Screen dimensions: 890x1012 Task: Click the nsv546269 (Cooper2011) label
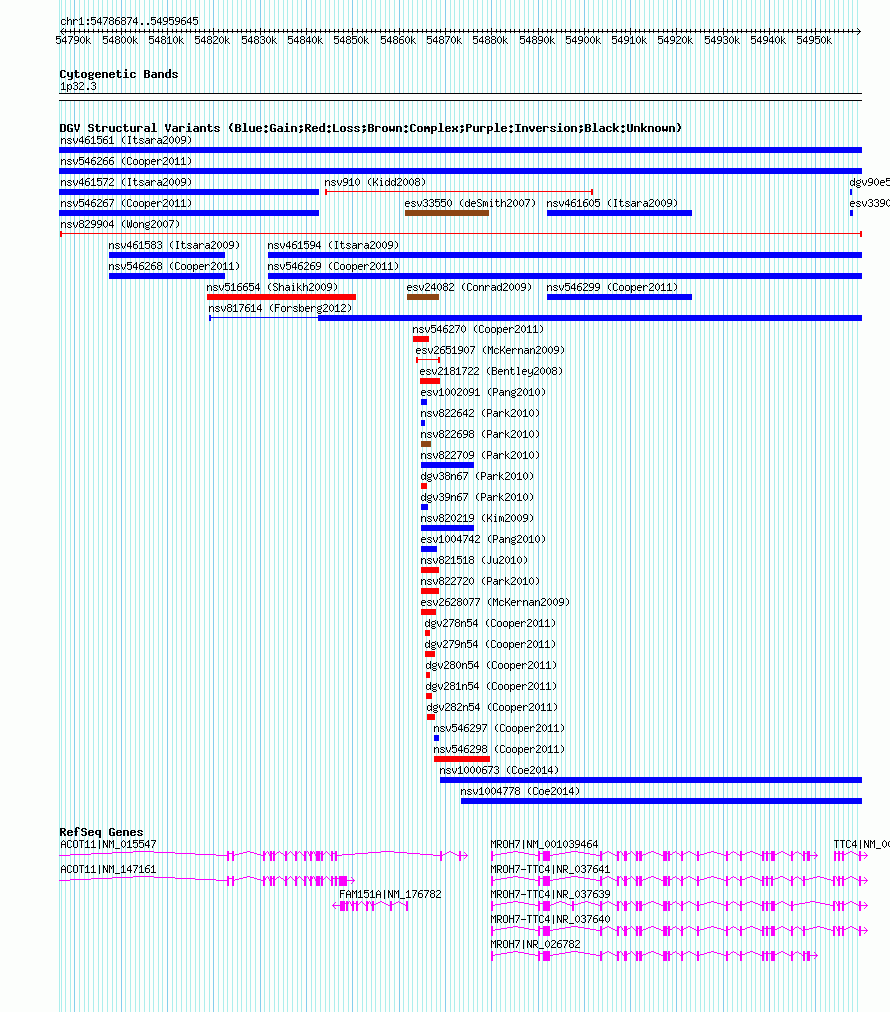(333, 266)
